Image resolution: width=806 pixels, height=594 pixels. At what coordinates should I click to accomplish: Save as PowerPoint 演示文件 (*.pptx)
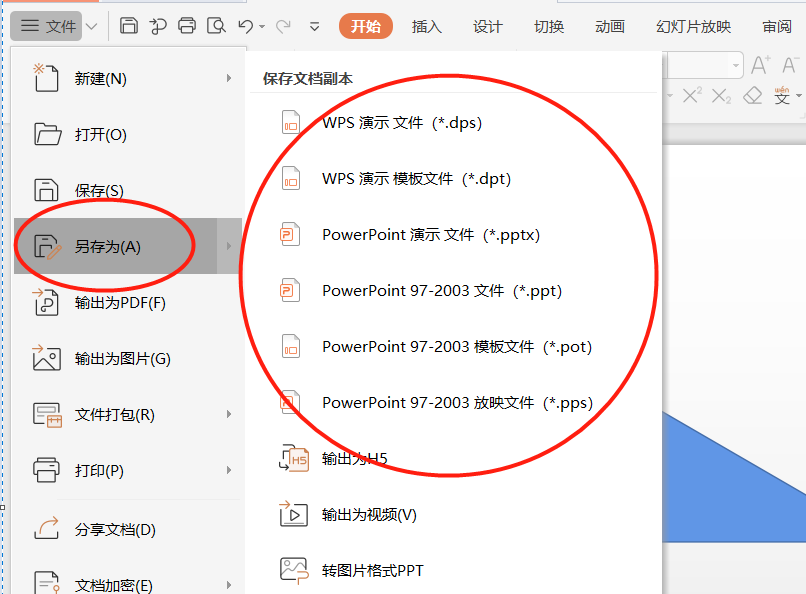430,234
